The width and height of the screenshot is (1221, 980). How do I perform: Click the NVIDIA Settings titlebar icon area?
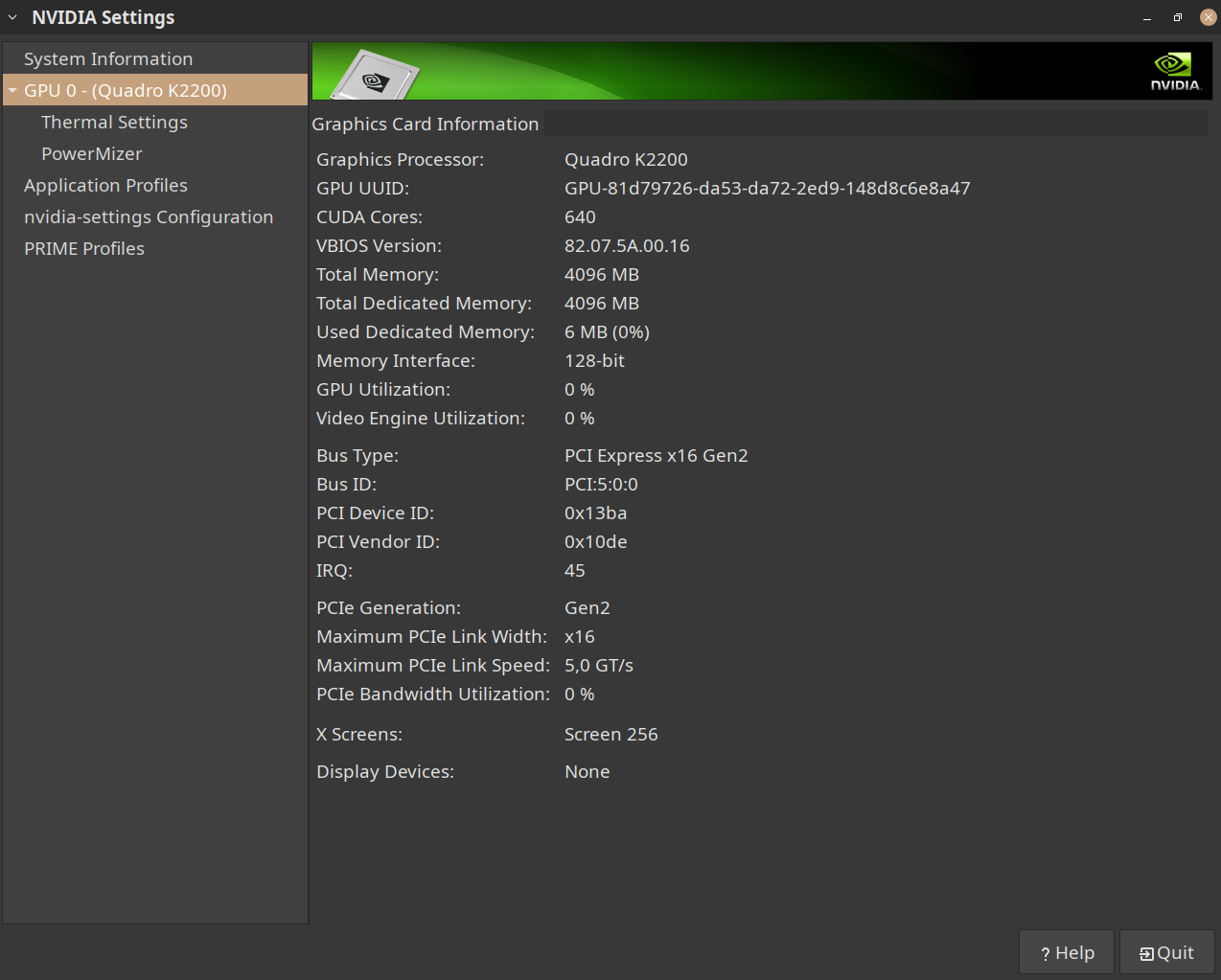(x=12, y=17)
